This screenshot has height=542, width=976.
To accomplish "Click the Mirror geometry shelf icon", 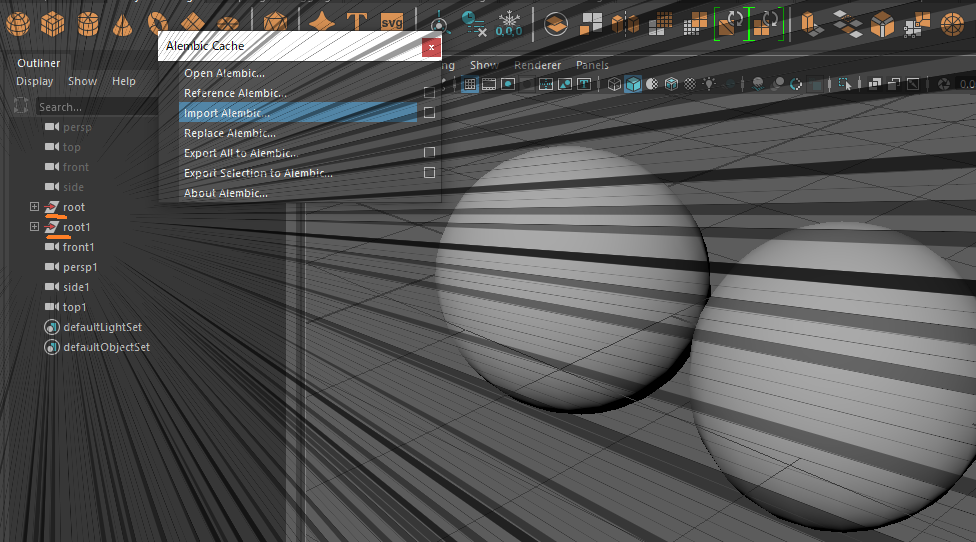I will (626, 24).
